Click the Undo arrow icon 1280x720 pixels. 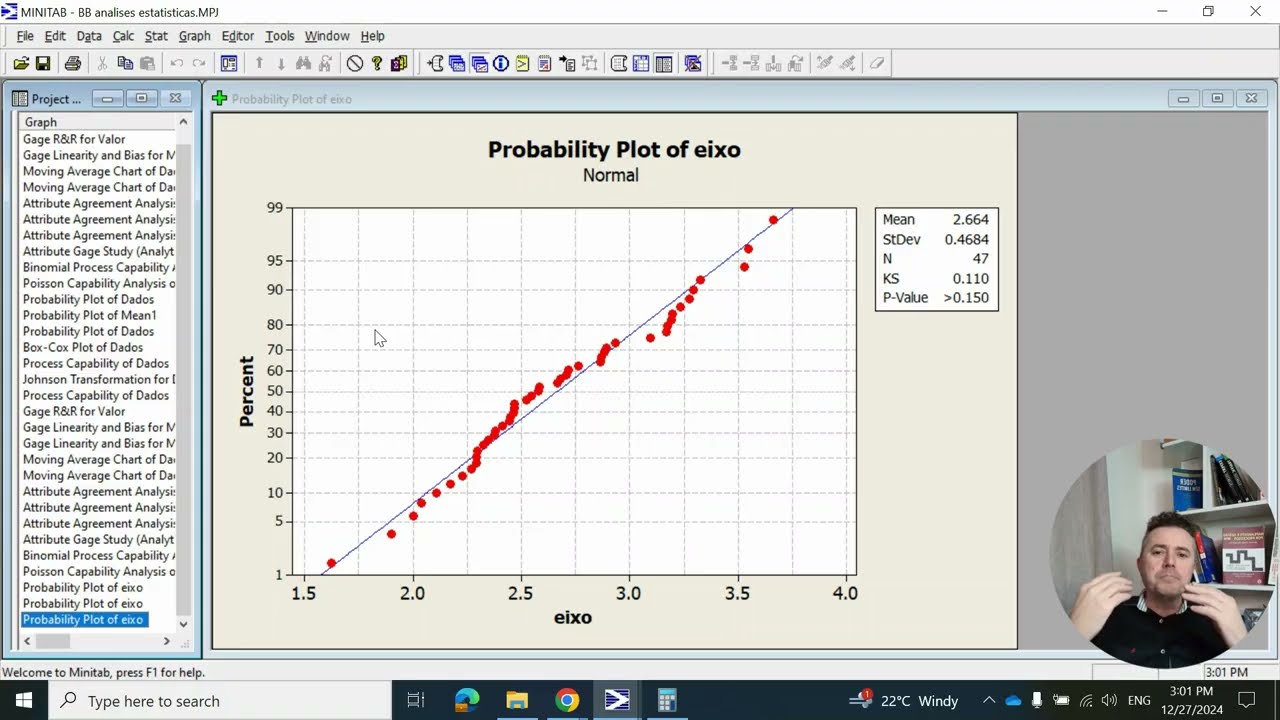pyautogui.click(x=177, y=63)
